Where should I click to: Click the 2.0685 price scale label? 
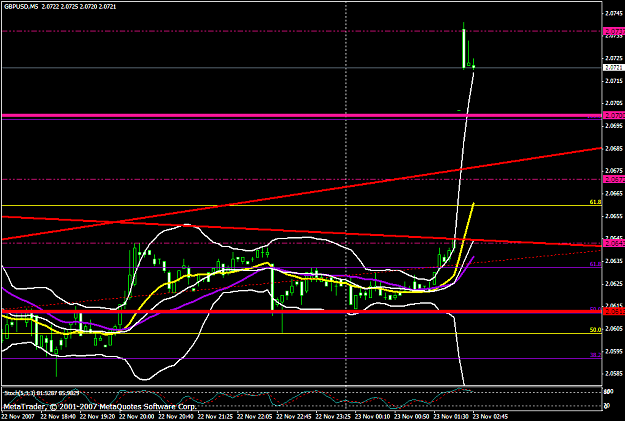614,148
